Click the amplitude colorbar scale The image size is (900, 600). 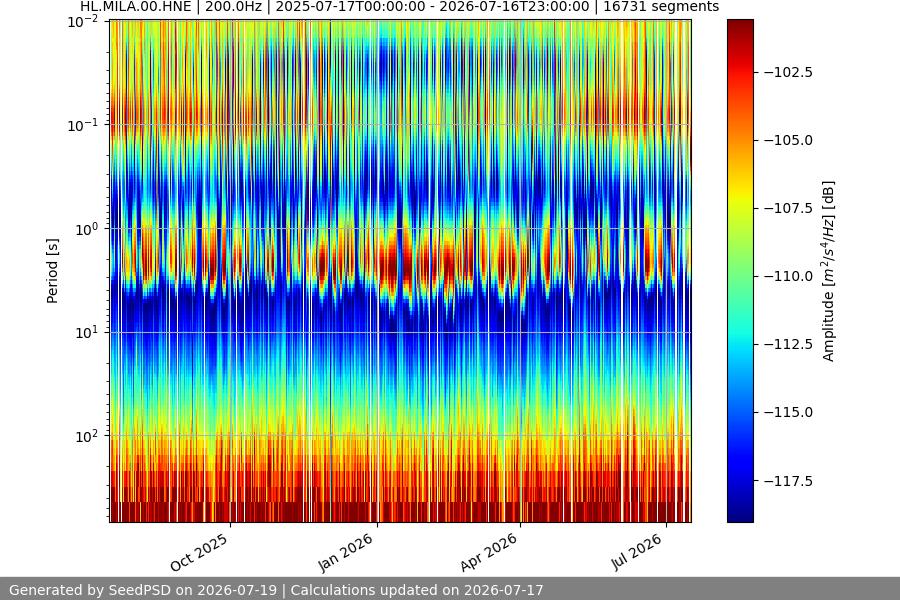(x=740, y=271)
